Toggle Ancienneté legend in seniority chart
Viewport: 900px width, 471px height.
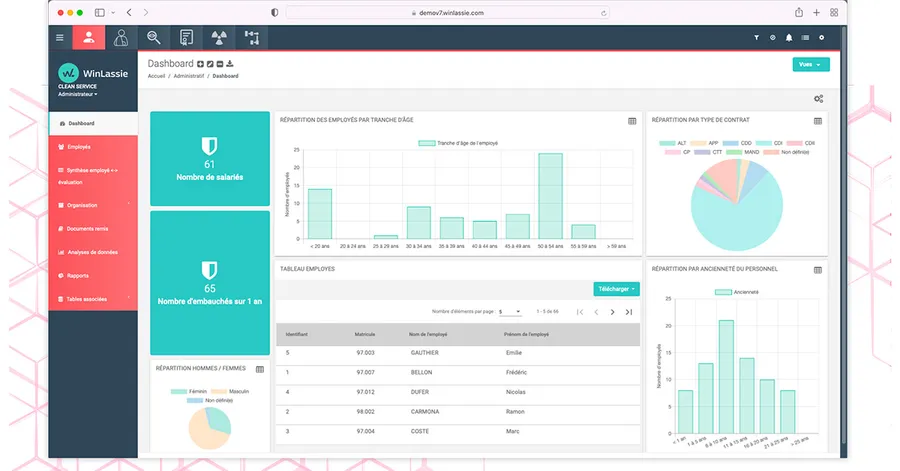(x=737, y=292)
